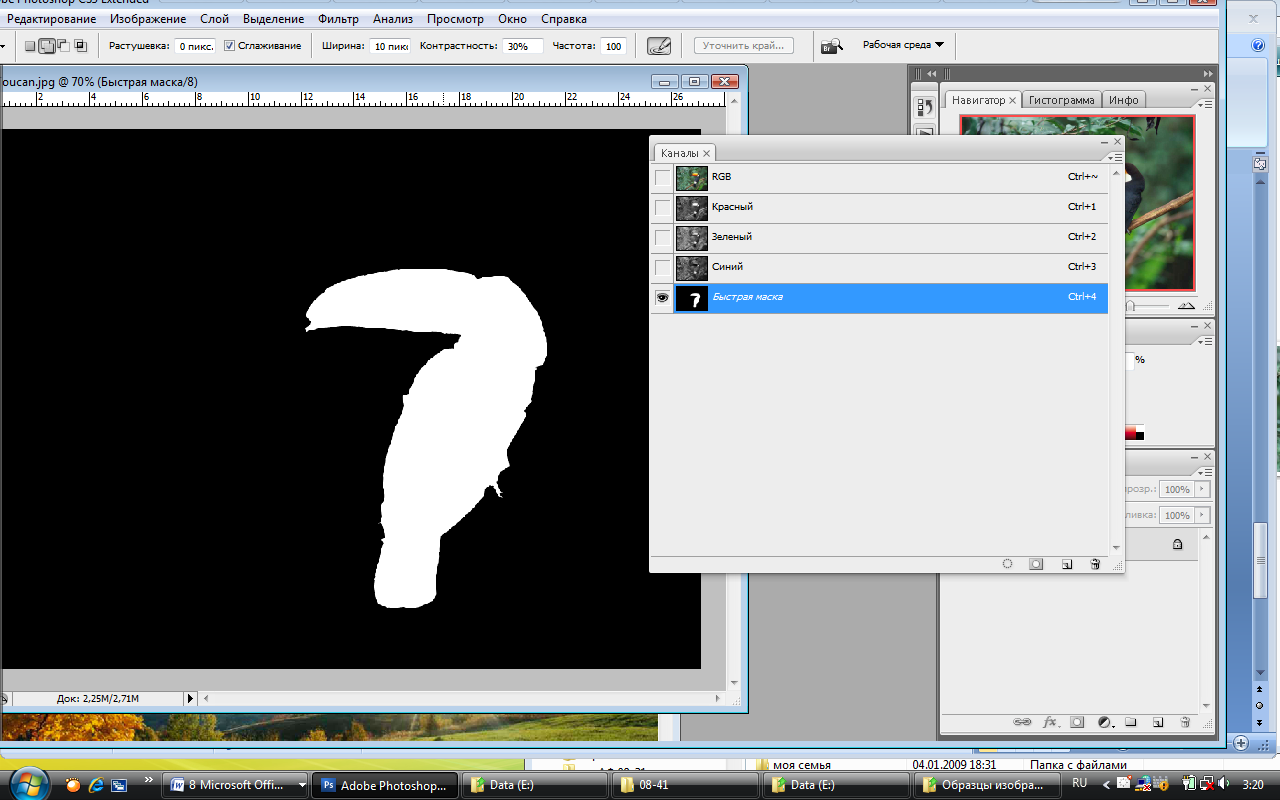1280x800 pixels.
Task: Switch to the Гистограмма tab
Action: pos(1062,100)
